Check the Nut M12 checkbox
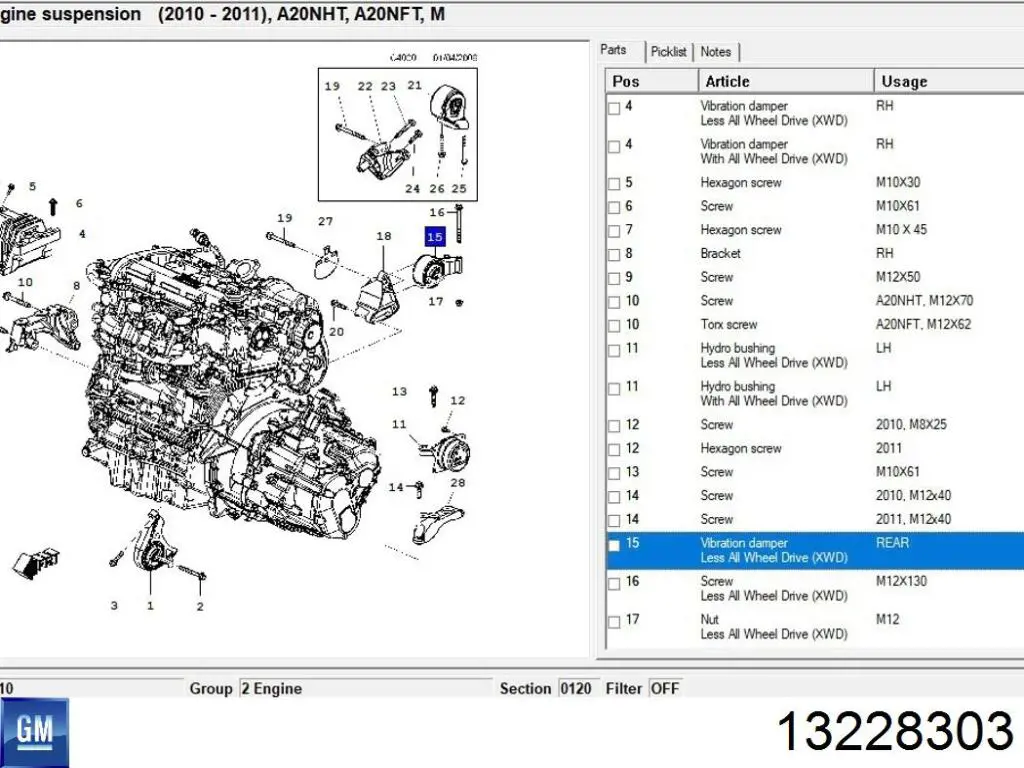 coord(614,622)
